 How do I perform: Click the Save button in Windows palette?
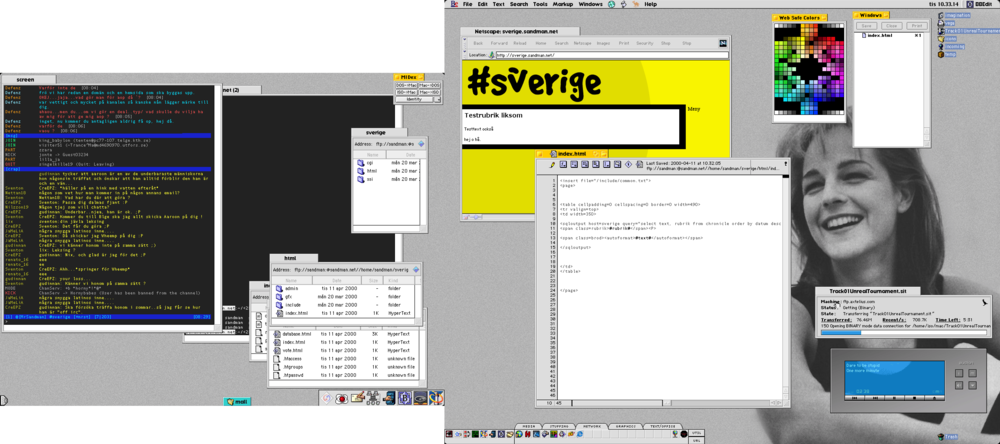tap(869, 25)
